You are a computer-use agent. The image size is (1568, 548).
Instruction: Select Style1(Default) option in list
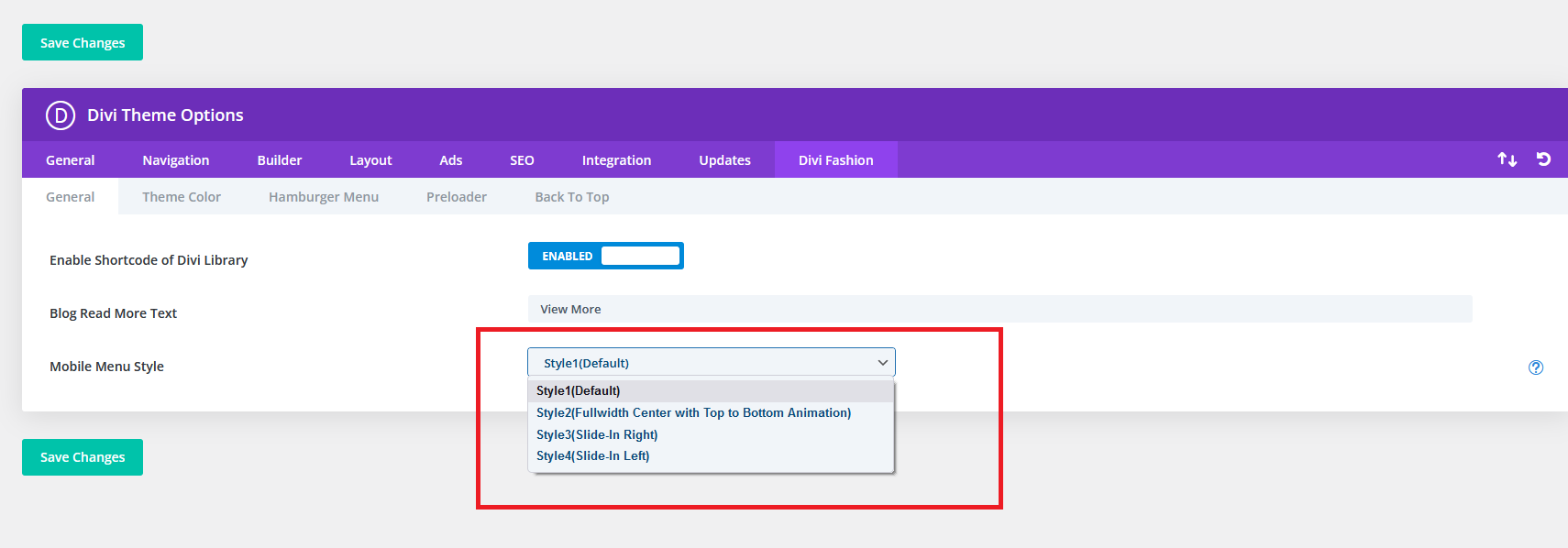(x=711, y=391)
